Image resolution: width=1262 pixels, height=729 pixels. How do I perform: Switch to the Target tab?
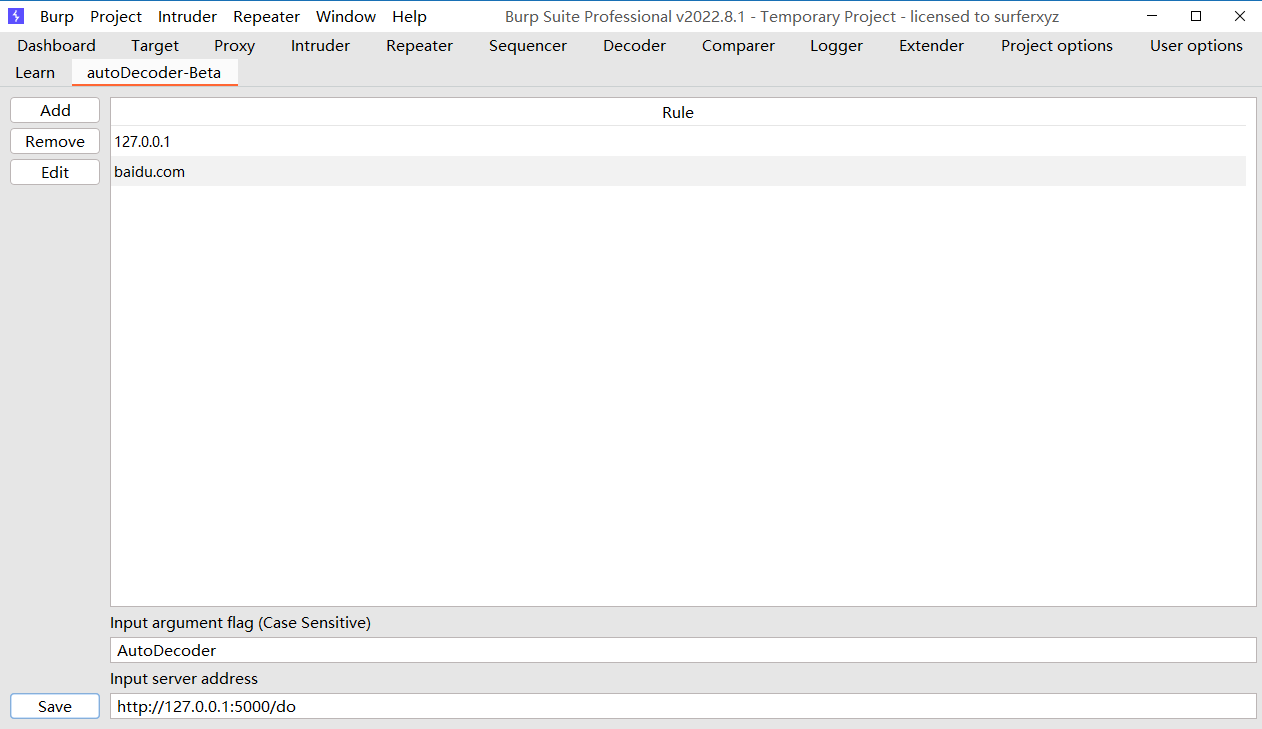point(155,45)
